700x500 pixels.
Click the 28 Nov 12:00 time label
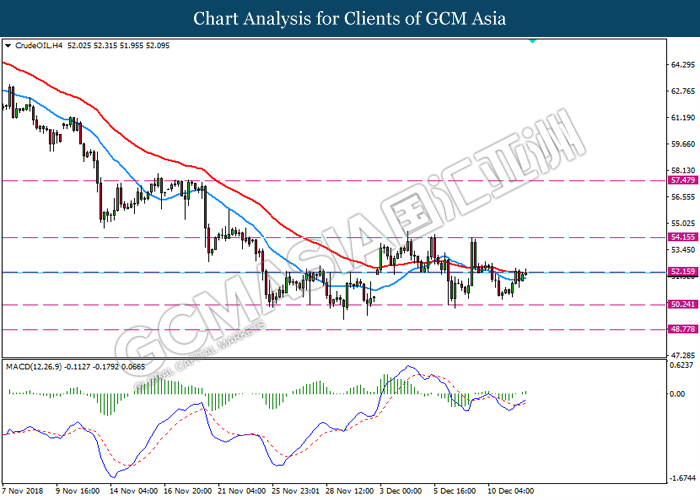click(350, 491)
